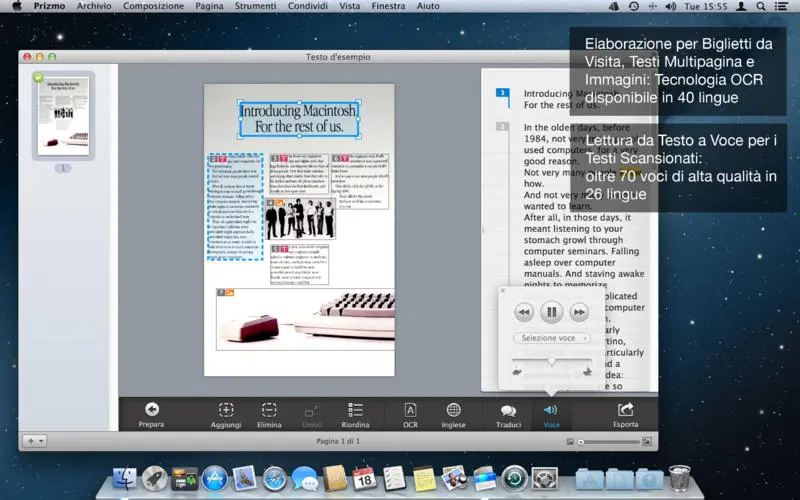Open the Traduci translate tool
800x500 pixels.
pyautogui.click(x=508, y=409)
